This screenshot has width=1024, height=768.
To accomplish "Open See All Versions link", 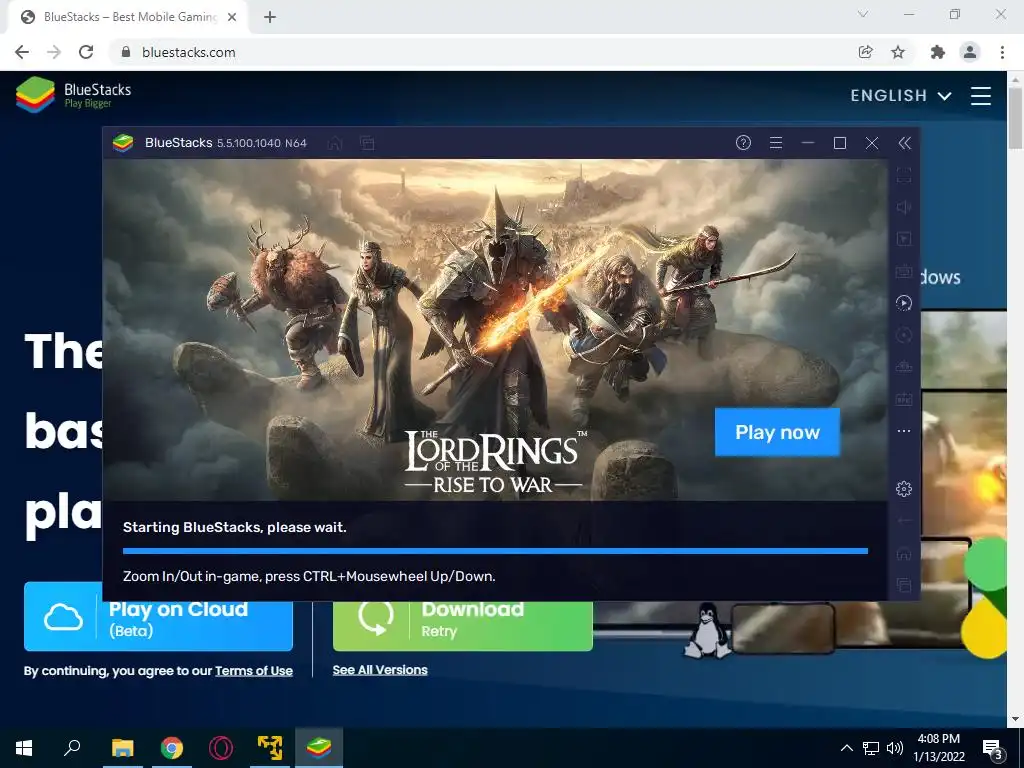I will tap(380, 669).
